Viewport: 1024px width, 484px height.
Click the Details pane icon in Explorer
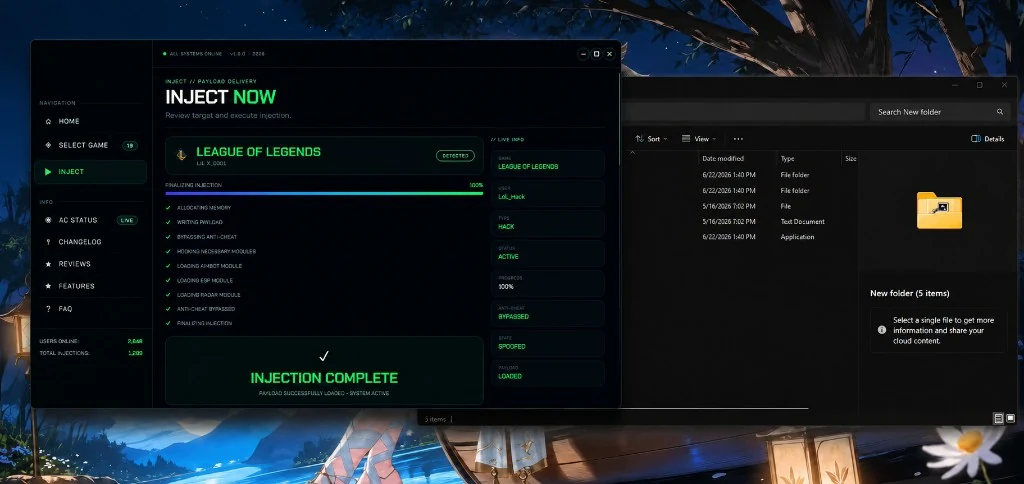pos(976,139)
